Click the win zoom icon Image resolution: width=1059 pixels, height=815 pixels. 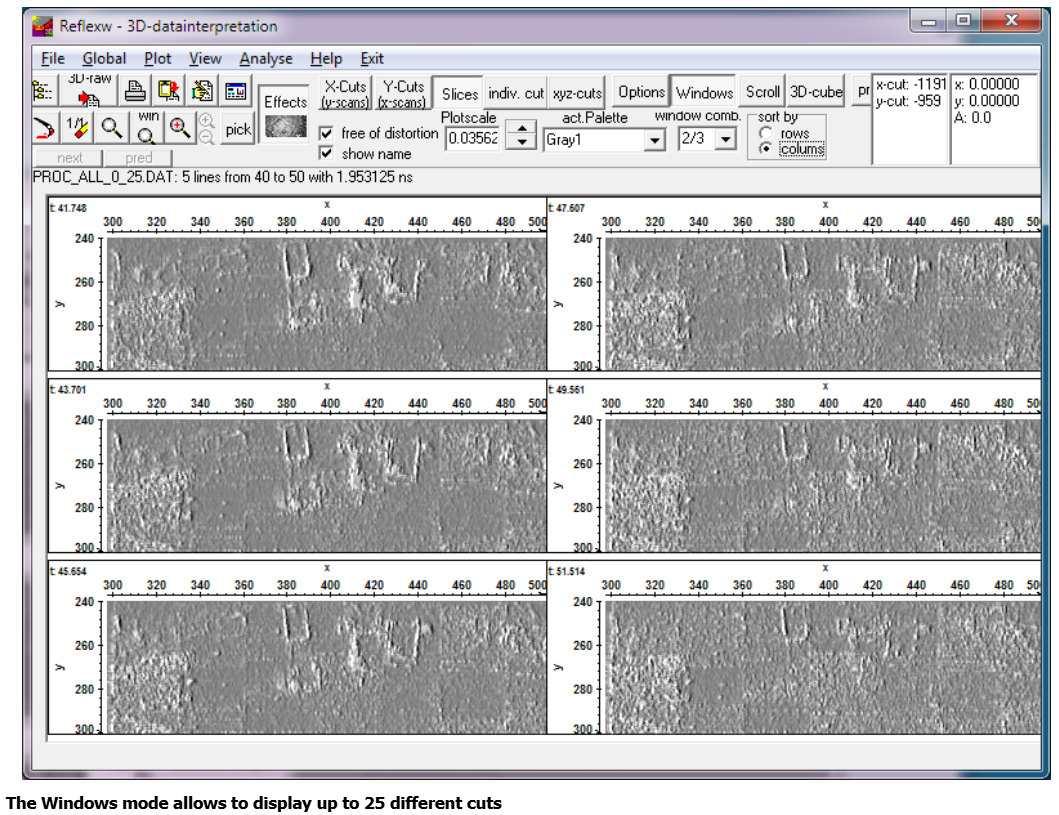[x=146, y=128]
